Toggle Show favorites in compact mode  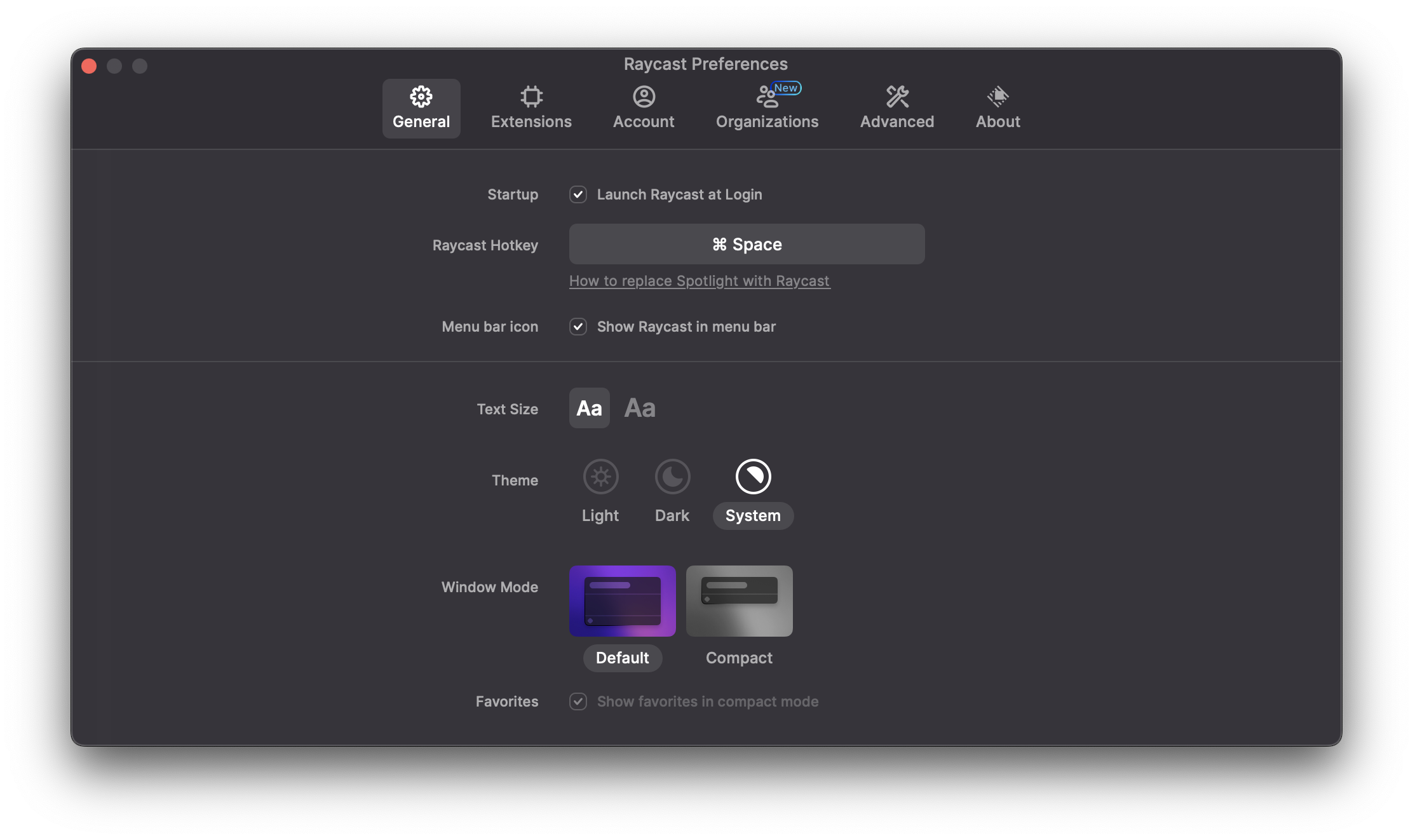click(578, 701)
